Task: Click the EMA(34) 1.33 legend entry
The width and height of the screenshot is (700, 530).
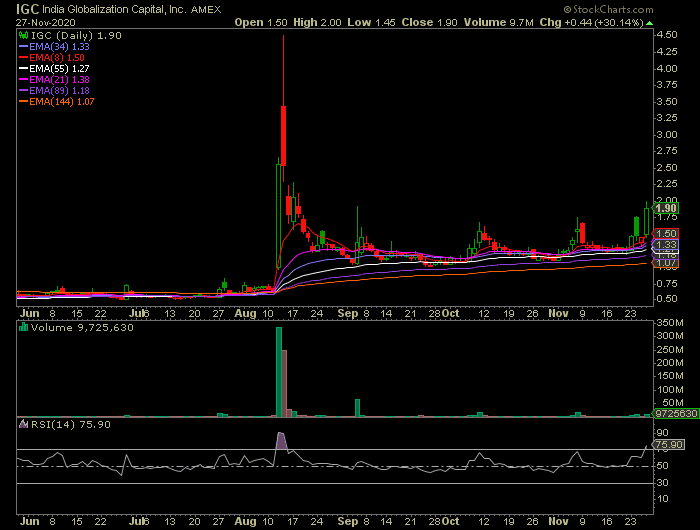Action: pyautogui.click(x=54, y=46)
